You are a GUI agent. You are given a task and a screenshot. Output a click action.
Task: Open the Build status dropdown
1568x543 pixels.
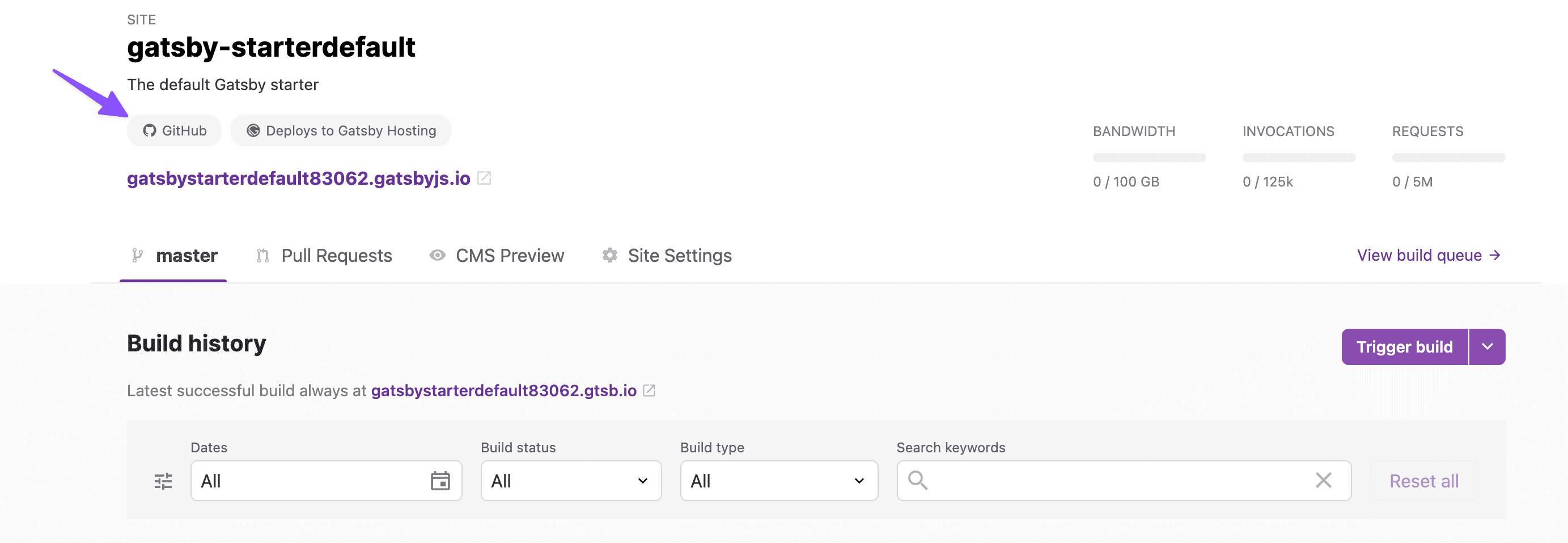(x=571, y=480)
